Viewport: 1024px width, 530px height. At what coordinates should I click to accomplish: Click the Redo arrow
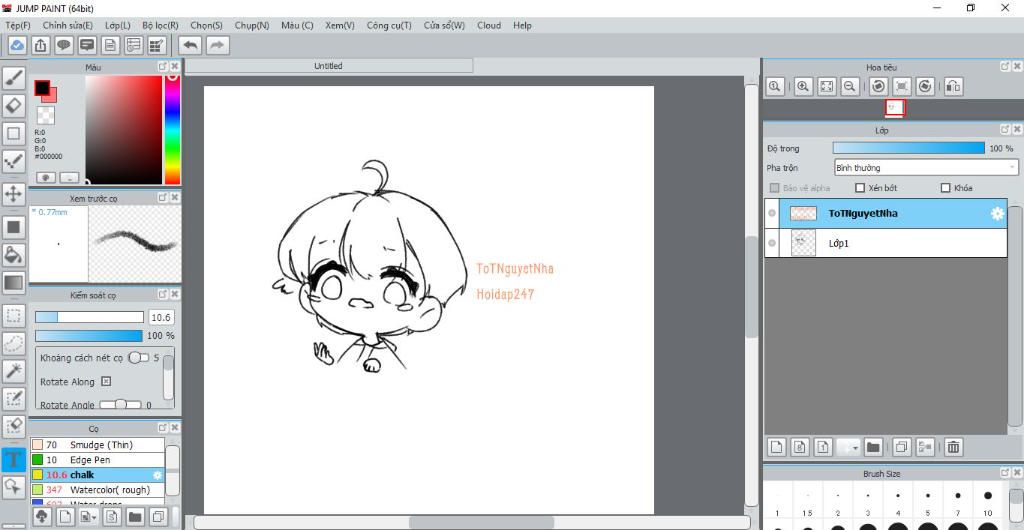[217, 45]
